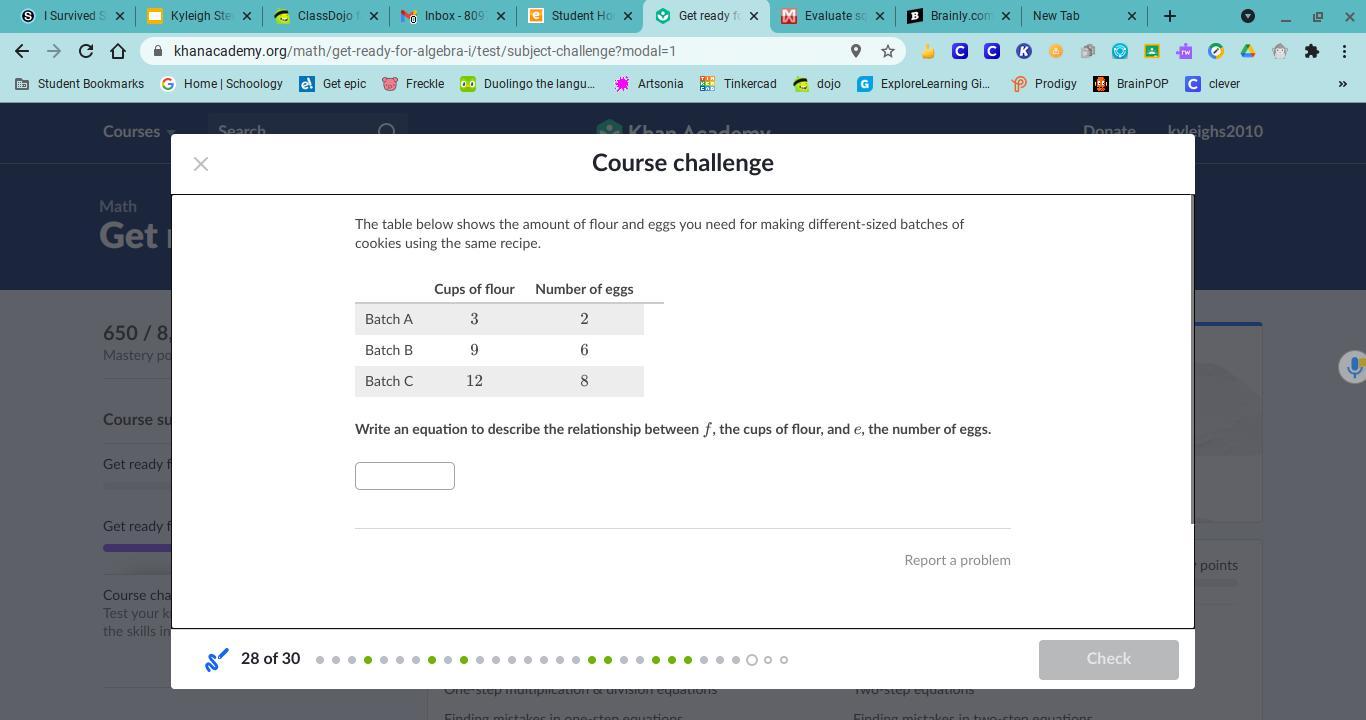Open the purple rw puzzle extension
The image size is (1366, 720).
[x=1184, y=51]
